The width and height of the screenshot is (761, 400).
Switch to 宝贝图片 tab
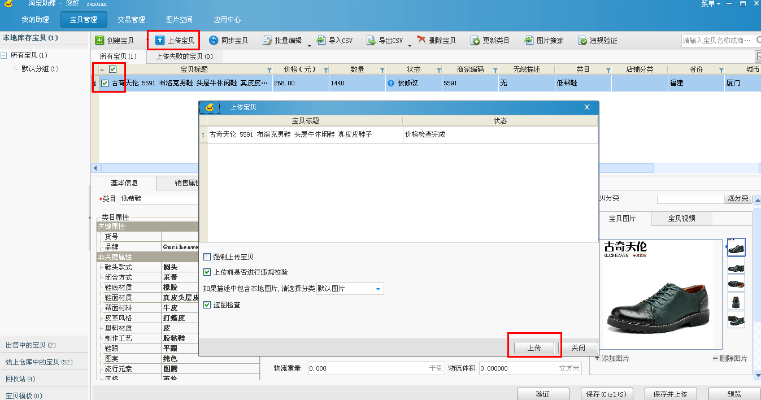[622, 218]
